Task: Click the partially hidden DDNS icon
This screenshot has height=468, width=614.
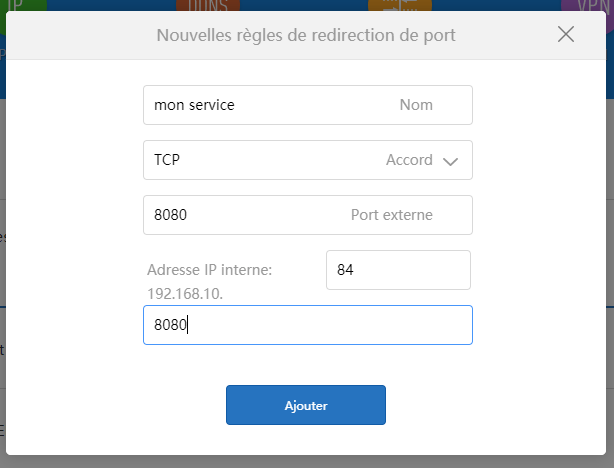Action: [x=208, y=5]
